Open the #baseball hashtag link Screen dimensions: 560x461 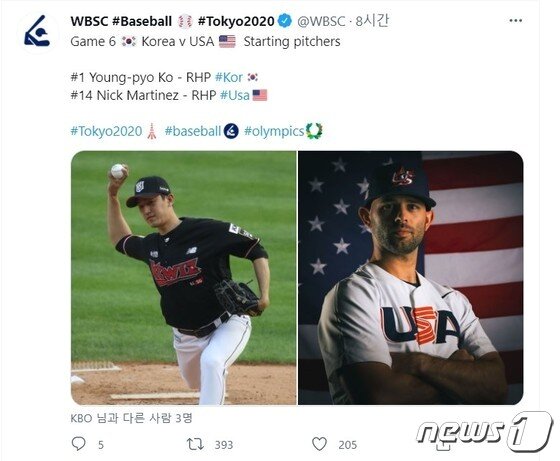coord(192,131)
